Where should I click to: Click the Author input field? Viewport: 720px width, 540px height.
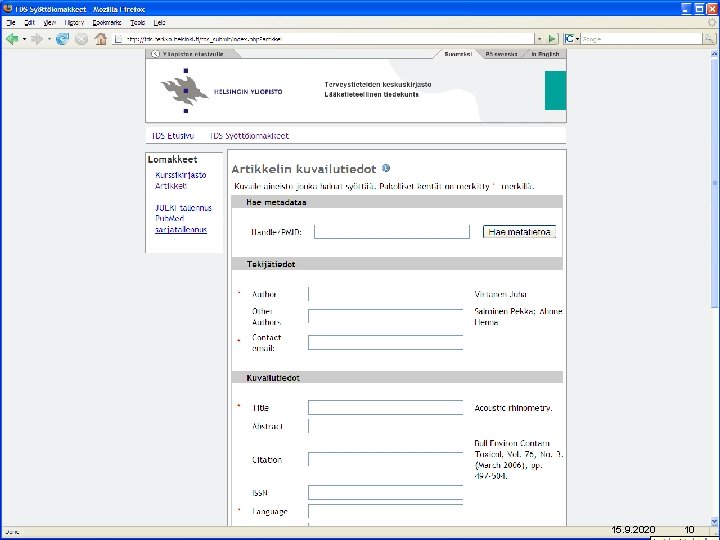click(x=385, y=294)
